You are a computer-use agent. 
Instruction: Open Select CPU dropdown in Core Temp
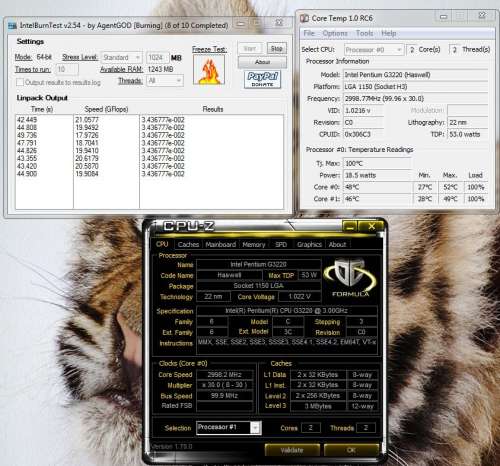pos(374,50)
